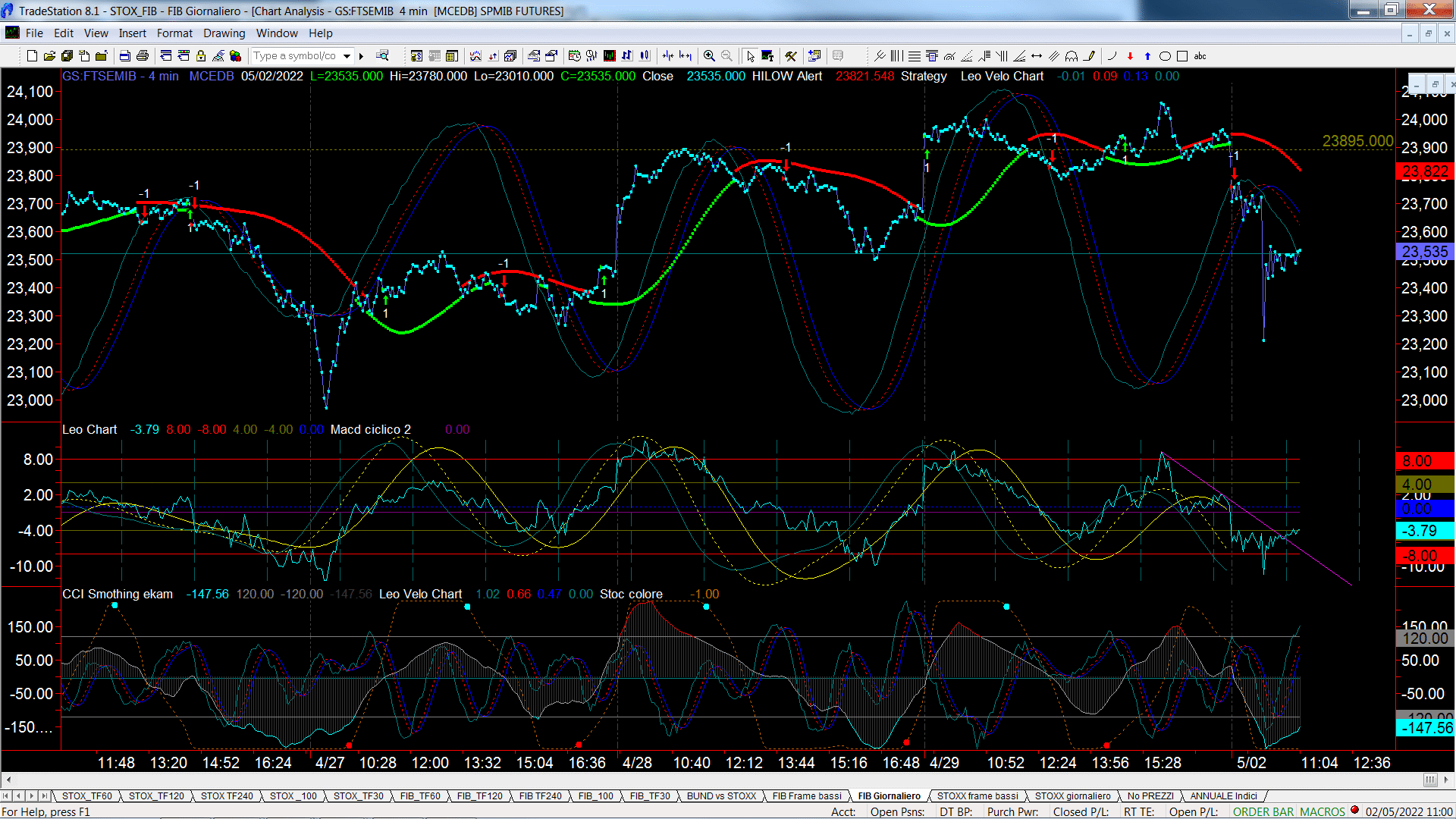Switch to the STOXX giornaliero tab
Viewport: 1456px width, 819px height.
tap(1072, 795)
